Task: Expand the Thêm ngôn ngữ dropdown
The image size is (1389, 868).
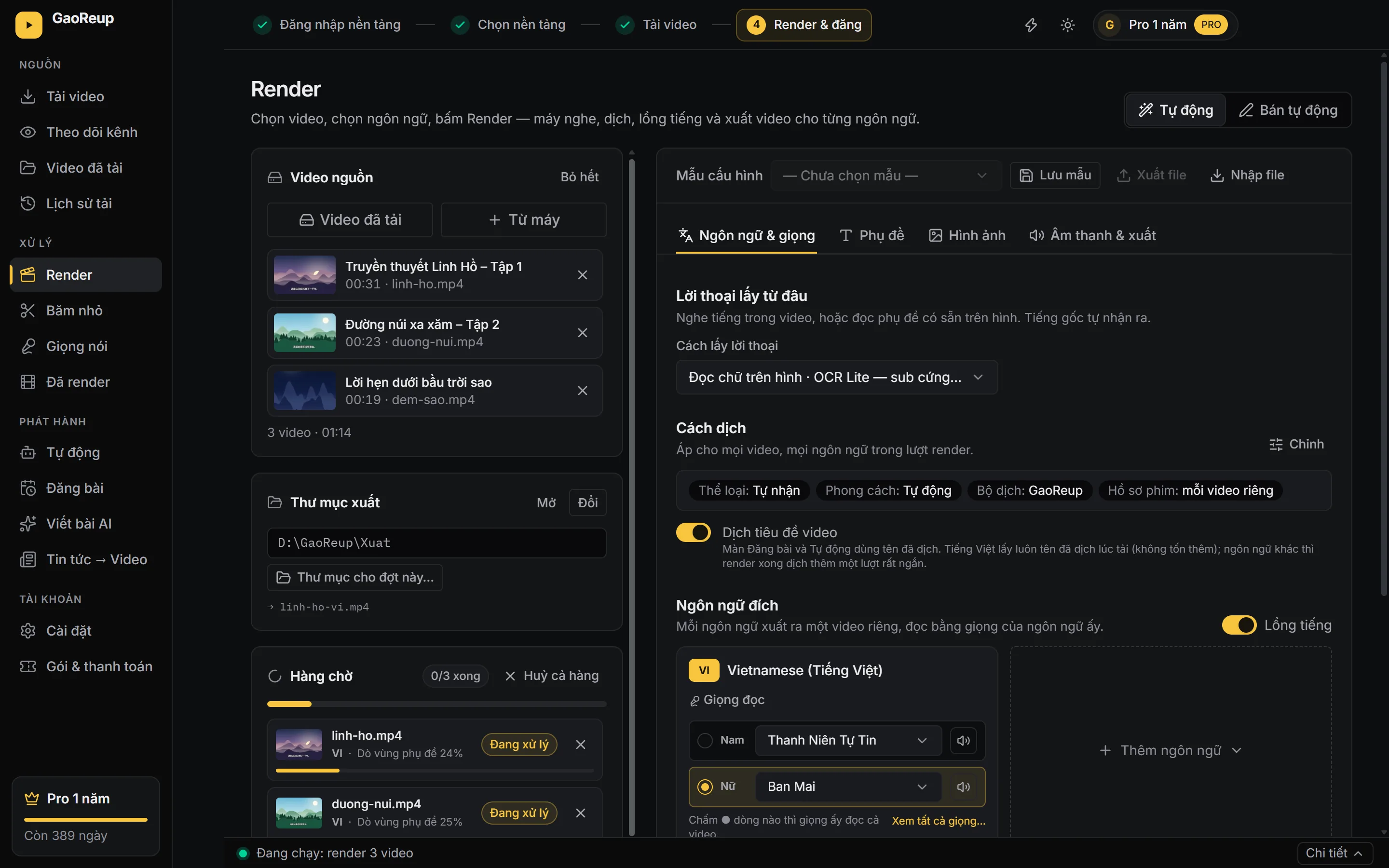Action: pos(1171,751)
